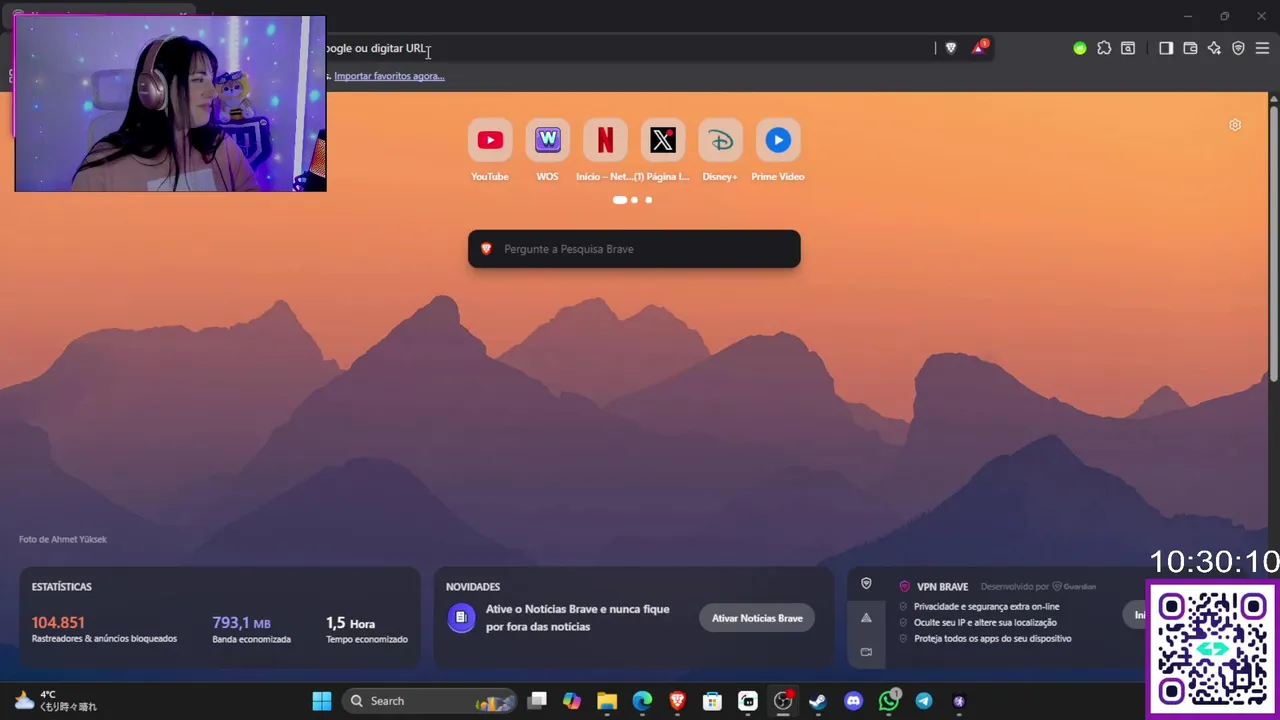This screenshot has height=720, width=1280.
Task: Click the VPN BRAVE widget title
Action: [x=942, y=587]
